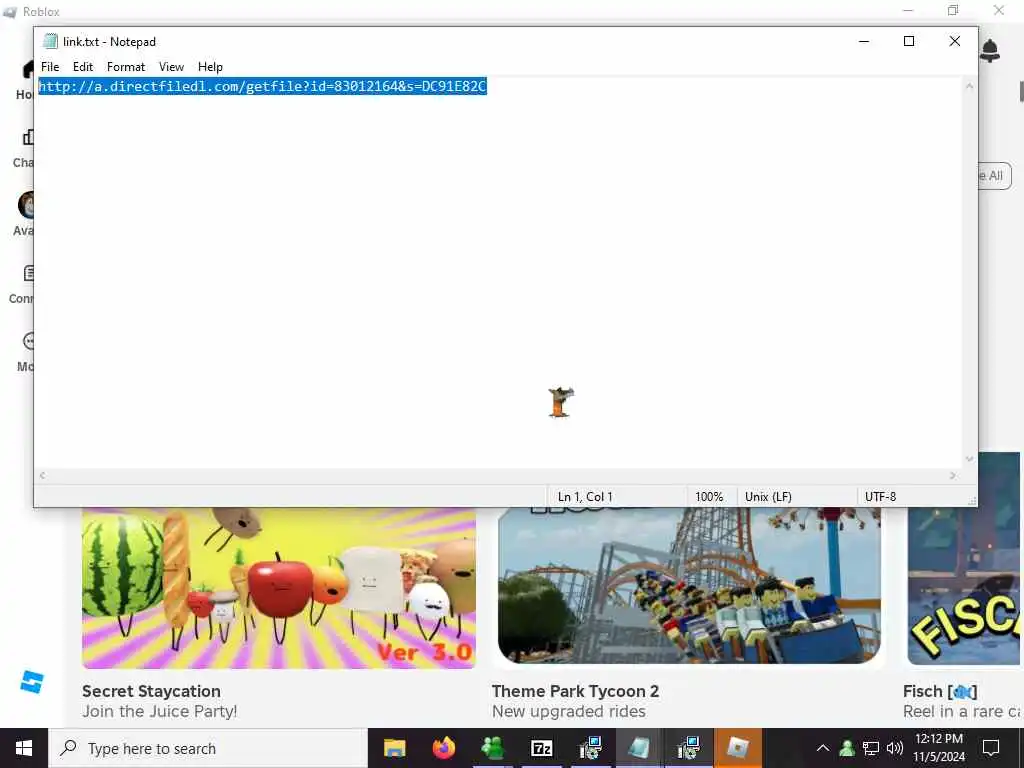Switch to Notepad taskbar button
Screen dimensions: 1024x768
(x=639, y=748)
